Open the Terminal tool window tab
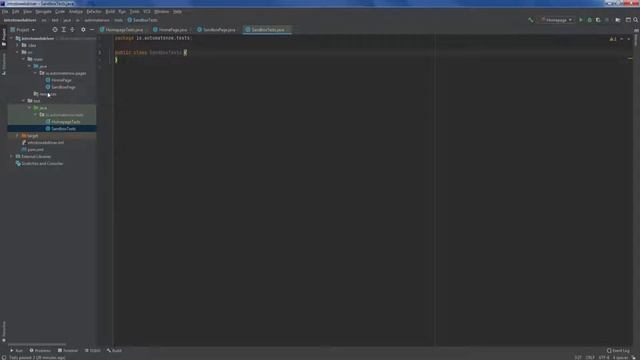Viewport: 640px width, 360px height. [68, 351]
